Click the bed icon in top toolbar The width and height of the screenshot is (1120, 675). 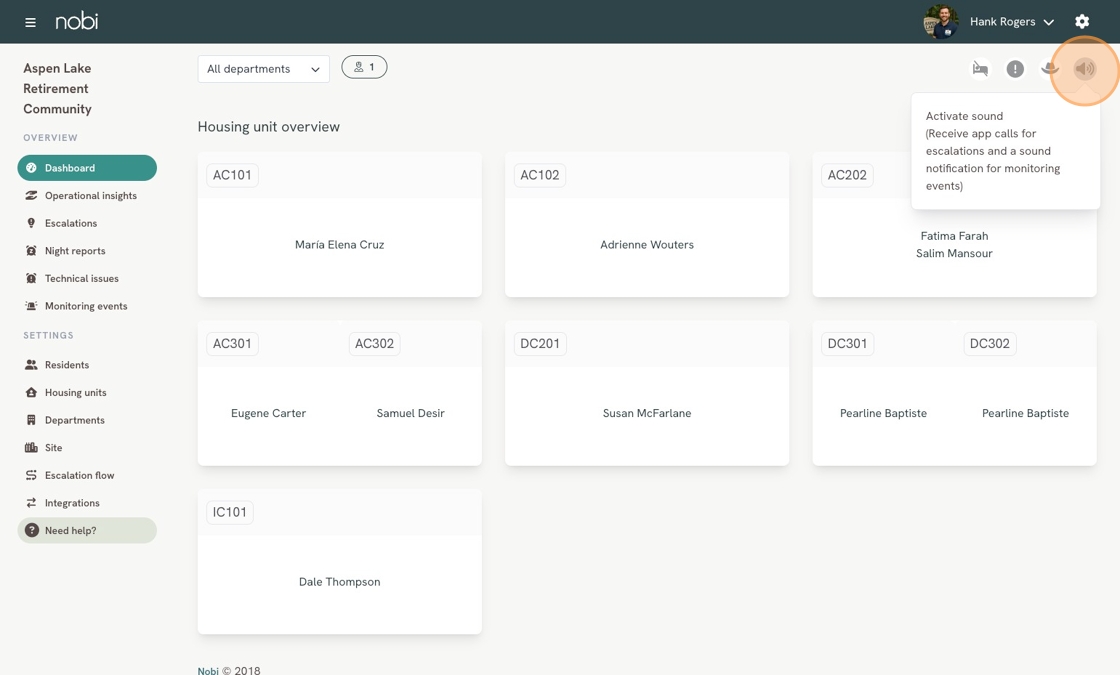click(x=980, y=69)
